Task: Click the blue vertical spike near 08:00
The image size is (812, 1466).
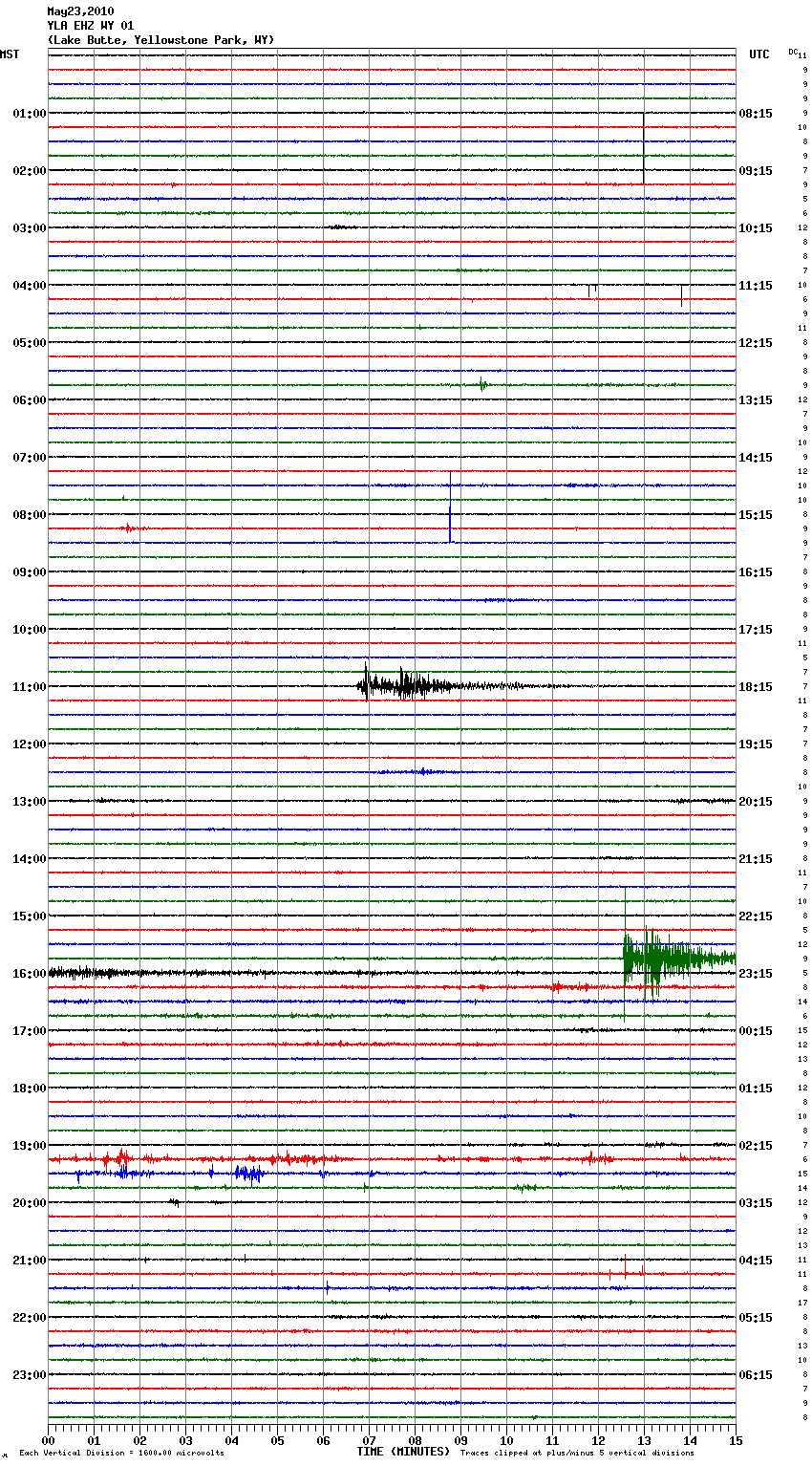Action: coord(450,521)
